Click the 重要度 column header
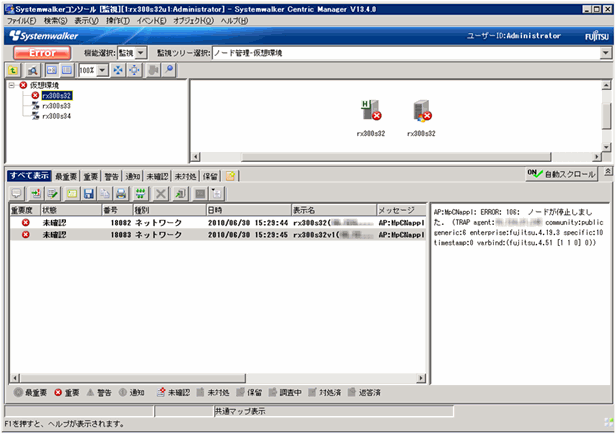 (x=25, y=210)
